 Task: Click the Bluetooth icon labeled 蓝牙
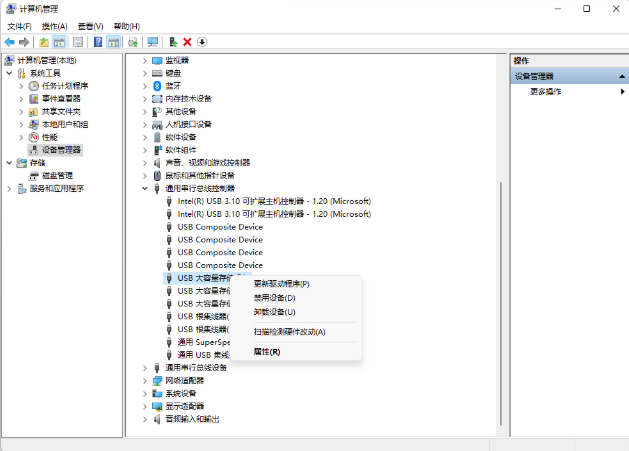tap(157, 86)
